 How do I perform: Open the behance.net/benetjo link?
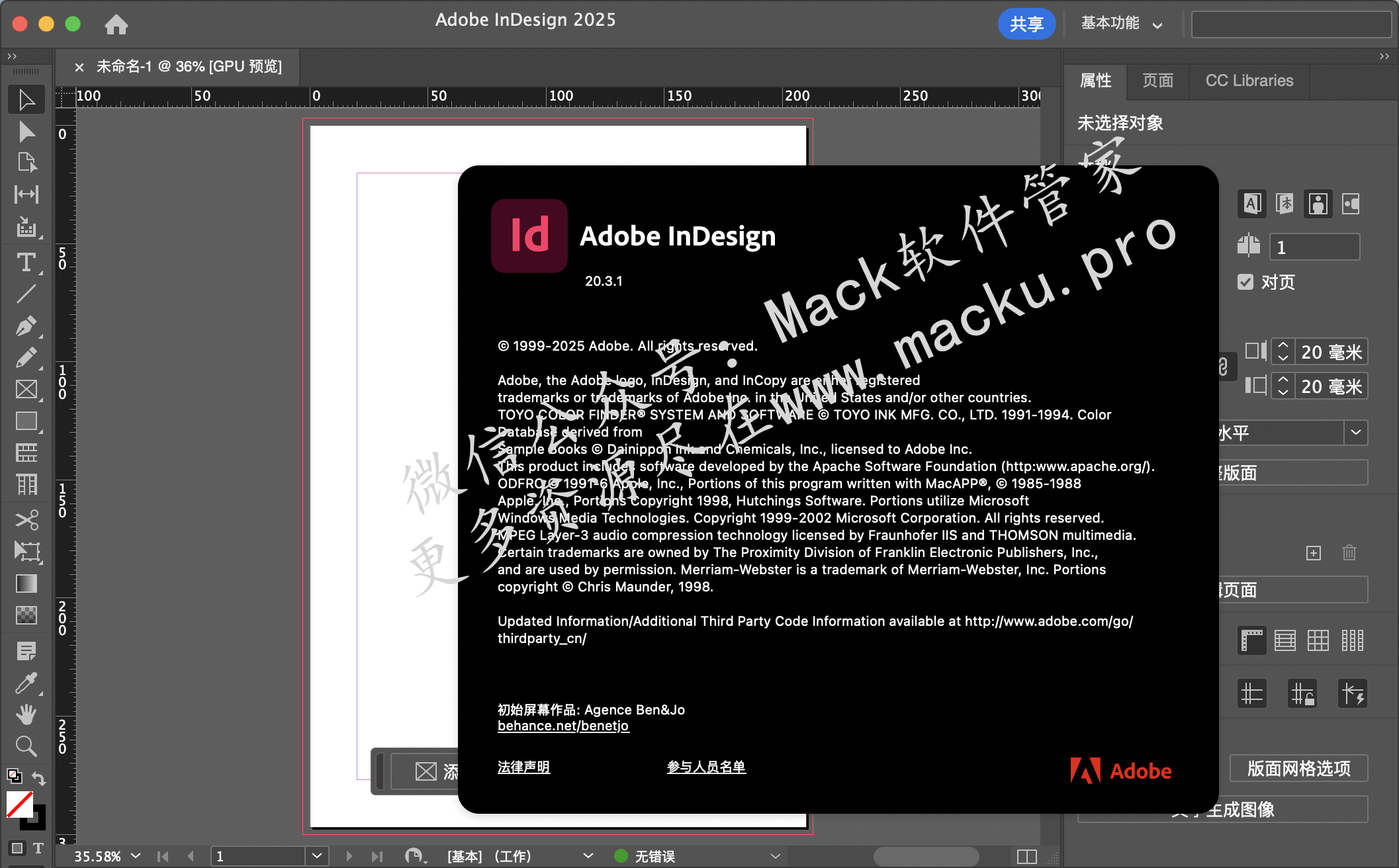coord(563,726)
